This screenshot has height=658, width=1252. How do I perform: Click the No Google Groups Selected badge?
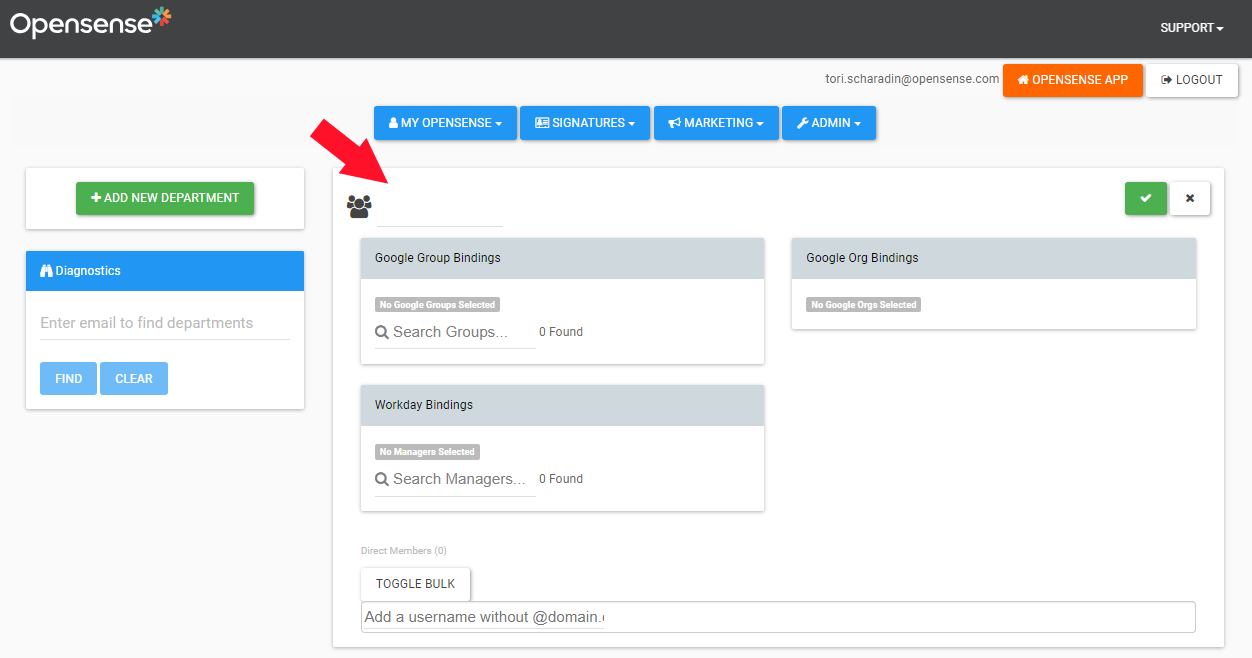437,305
